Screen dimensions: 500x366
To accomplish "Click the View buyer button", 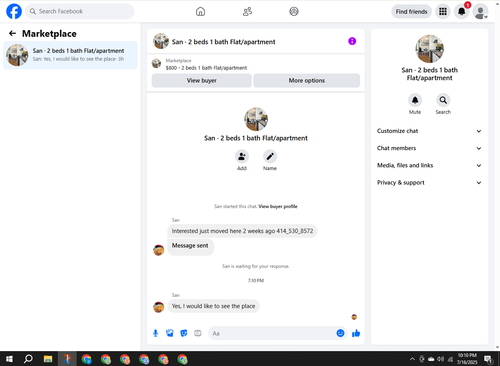I will [202, 80].
